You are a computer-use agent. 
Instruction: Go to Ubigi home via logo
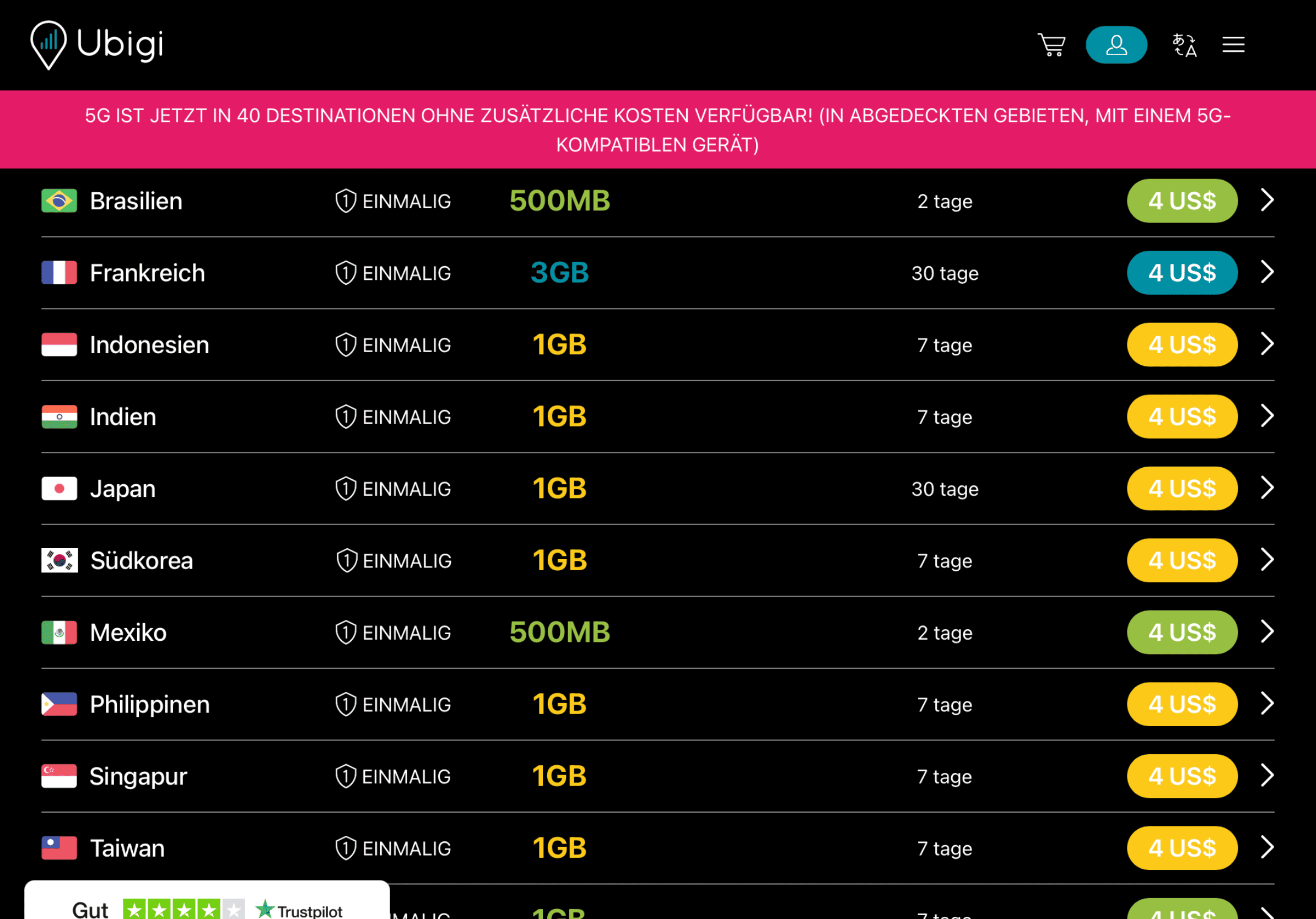97,45
